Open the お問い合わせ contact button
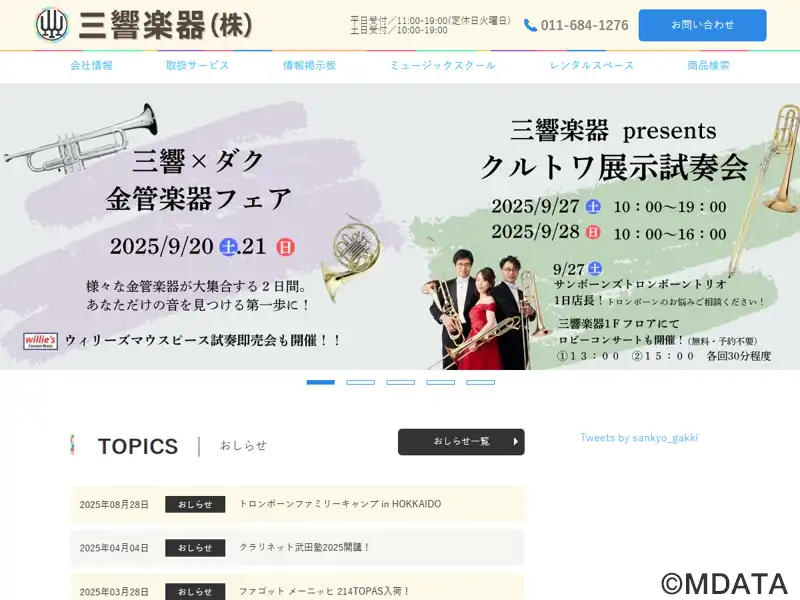 [x=702, y=25]
